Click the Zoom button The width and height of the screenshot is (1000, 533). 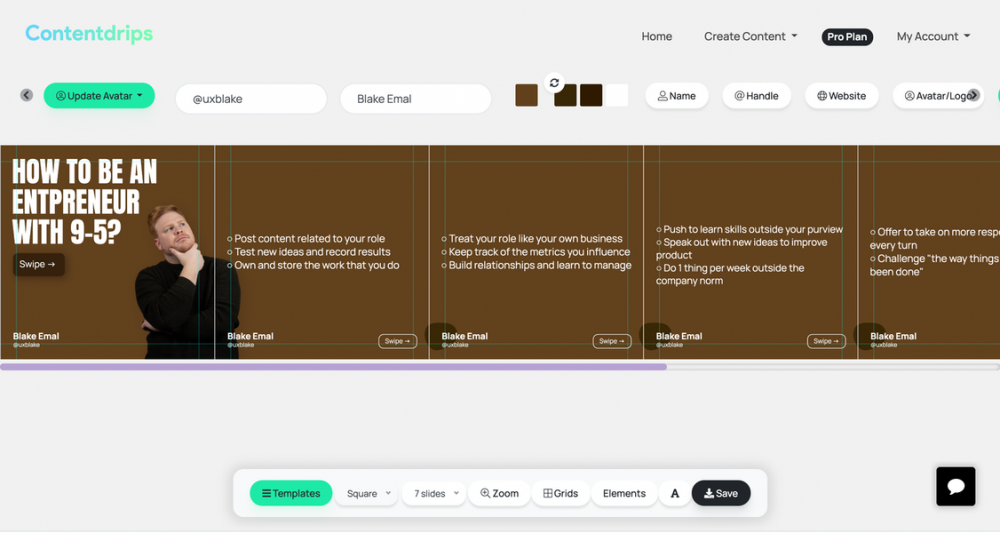[x=499, y=493]
